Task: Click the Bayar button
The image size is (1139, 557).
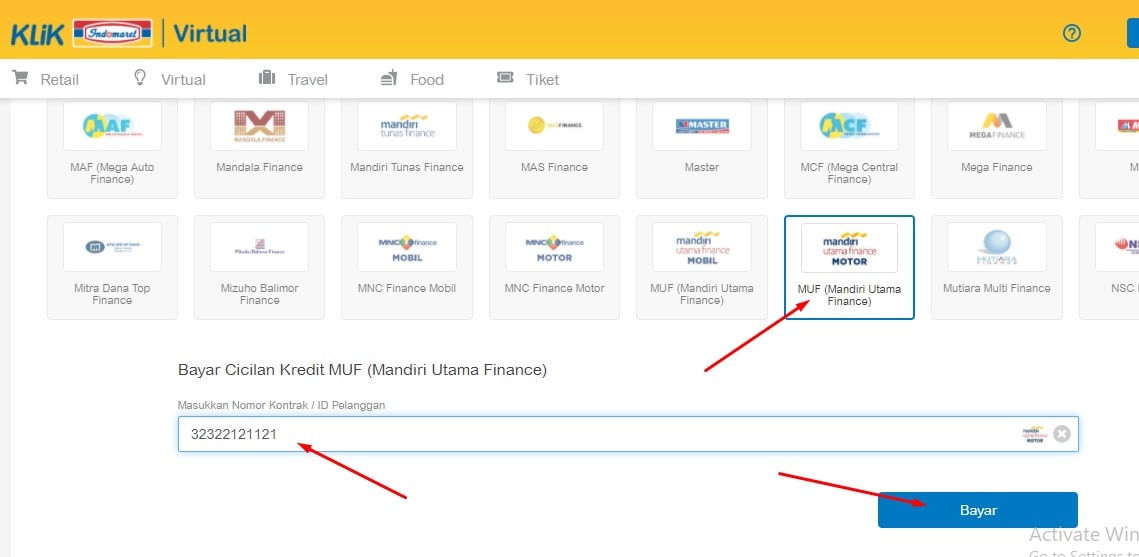Action: 978,510
